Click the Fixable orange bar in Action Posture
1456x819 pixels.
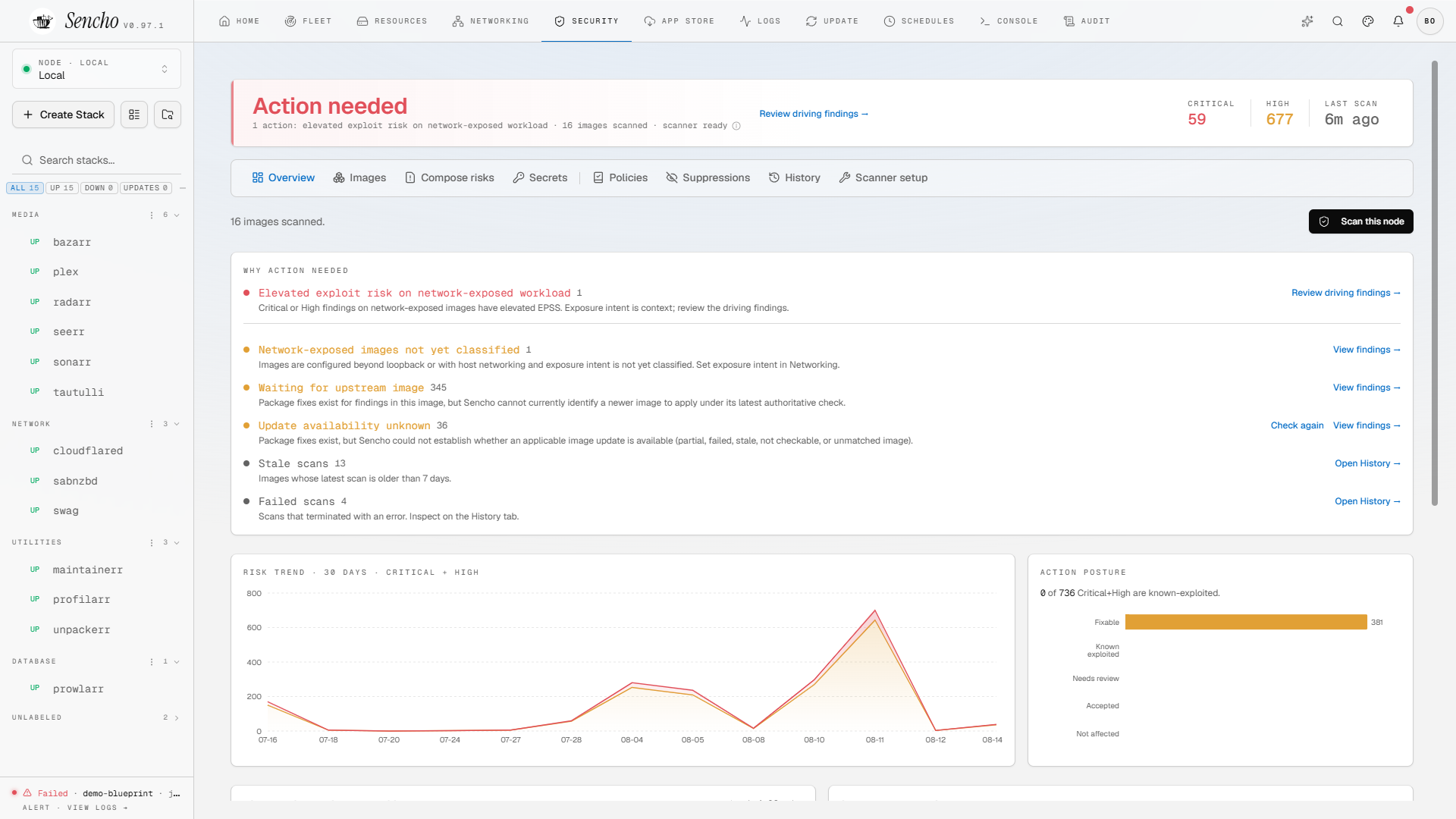pyautogui.click(x=1246, y=623)
